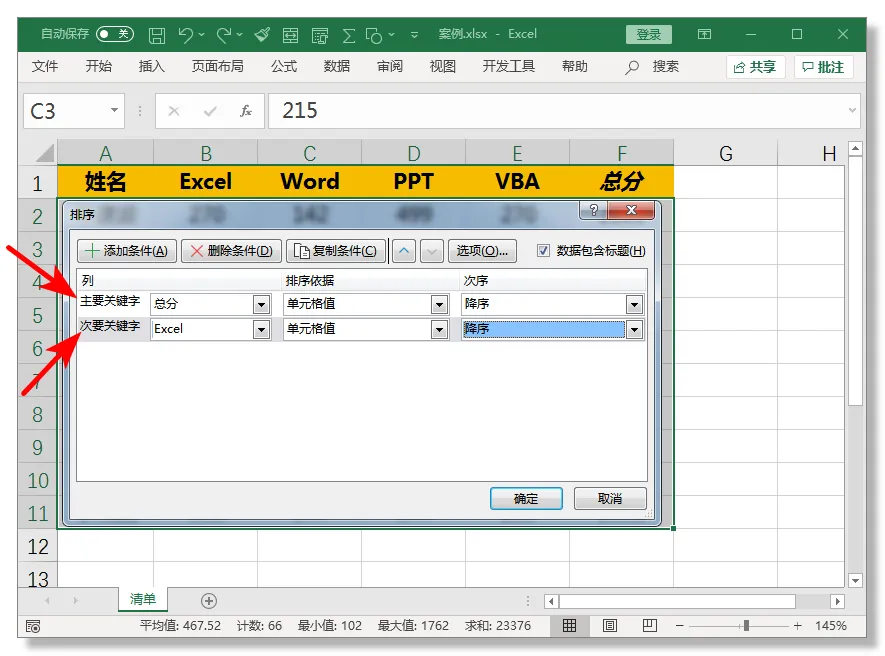
Task: Click the Save icon in quick access toolbar
Action: click(157, 35)
